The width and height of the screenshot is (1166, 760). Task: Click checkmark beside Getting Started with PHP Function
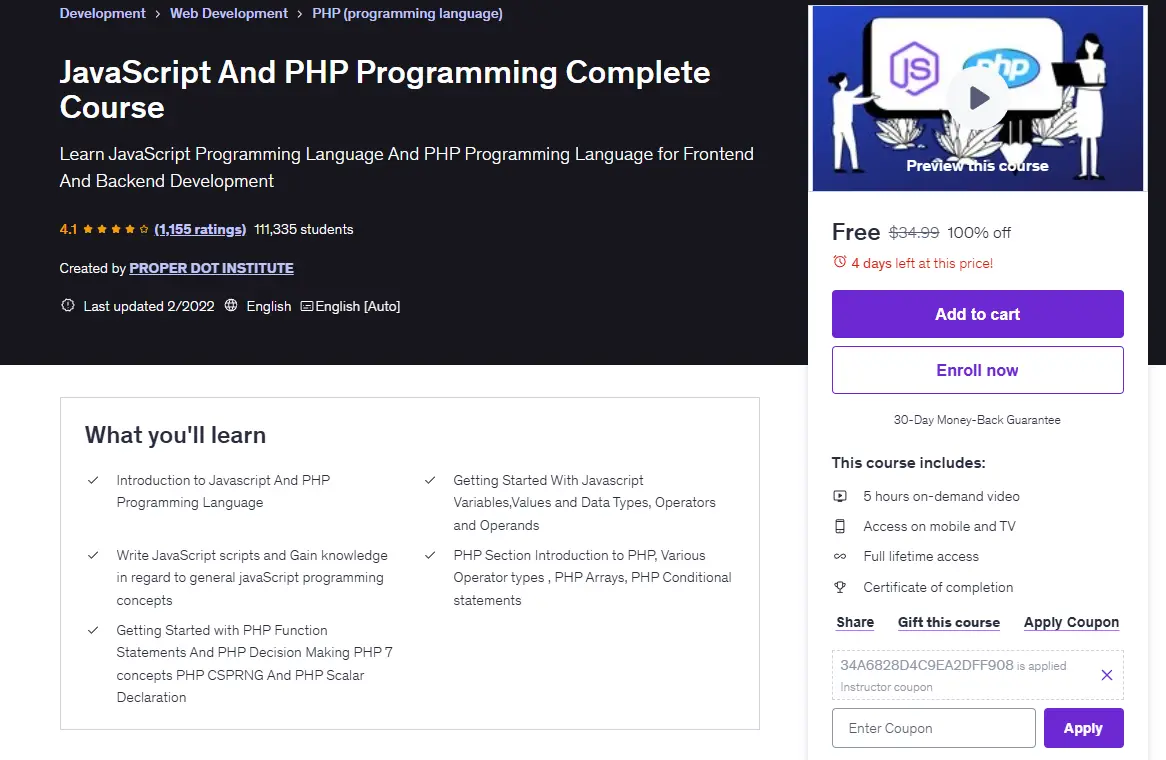click(93, 630)
